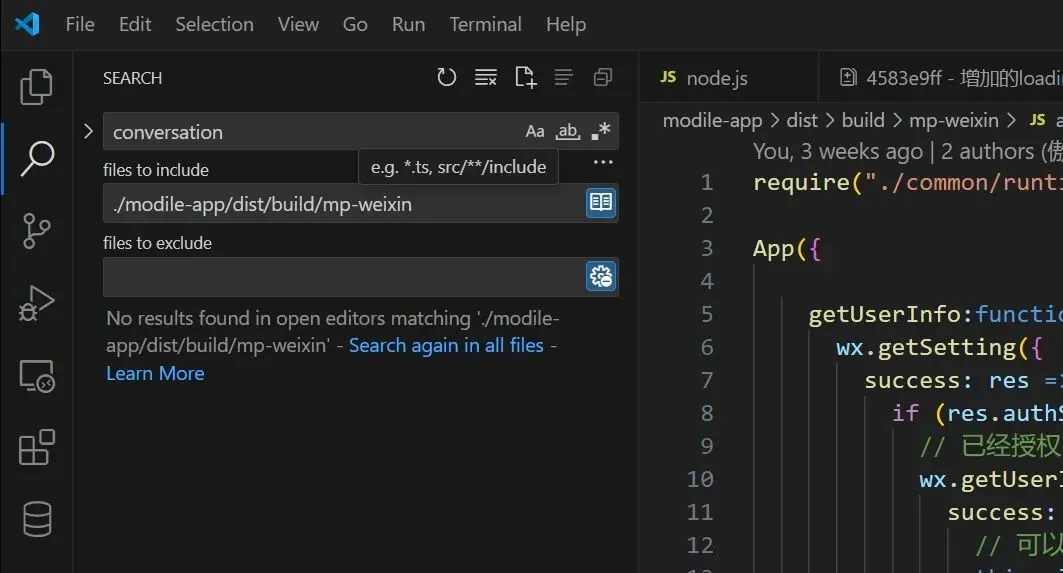This screenshot has height=573, width=1063.
Task: Open the Explorer view in activity bar
Action: (36, 87)
